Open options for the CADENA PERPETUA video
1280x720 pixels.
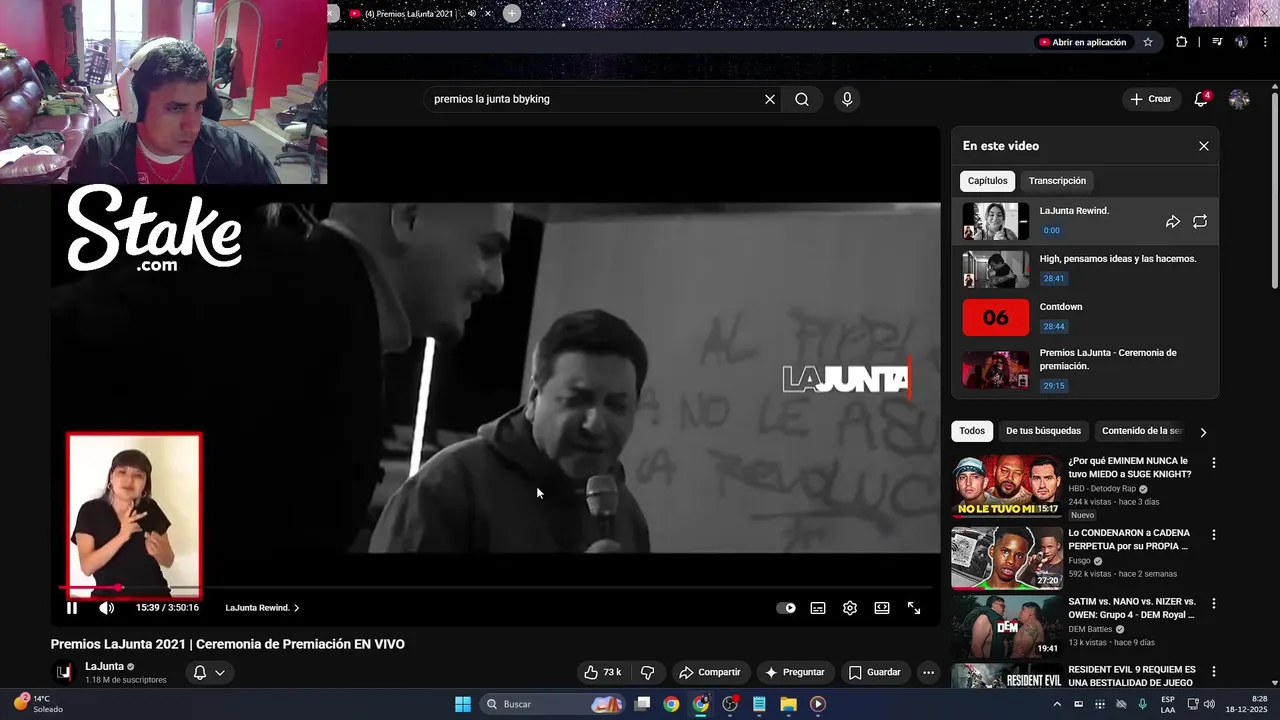(1214, 535)
